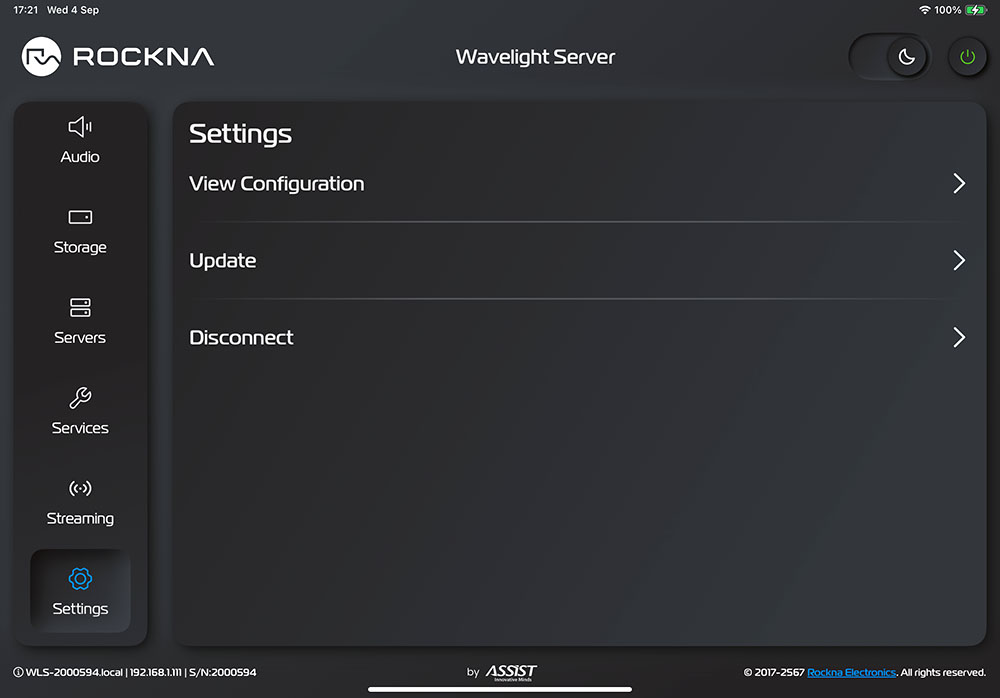Image resolution: width=1000 pixels, height=698 pixels.
Task: Click the Services wrench icon
Action: pos(80,398)
